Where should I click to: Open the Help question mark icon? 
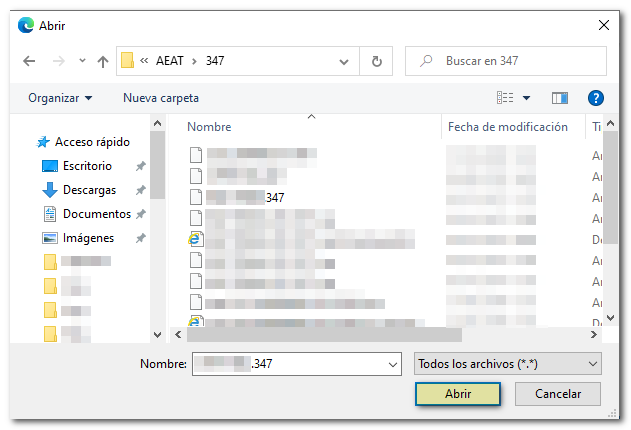pos(596,98)
